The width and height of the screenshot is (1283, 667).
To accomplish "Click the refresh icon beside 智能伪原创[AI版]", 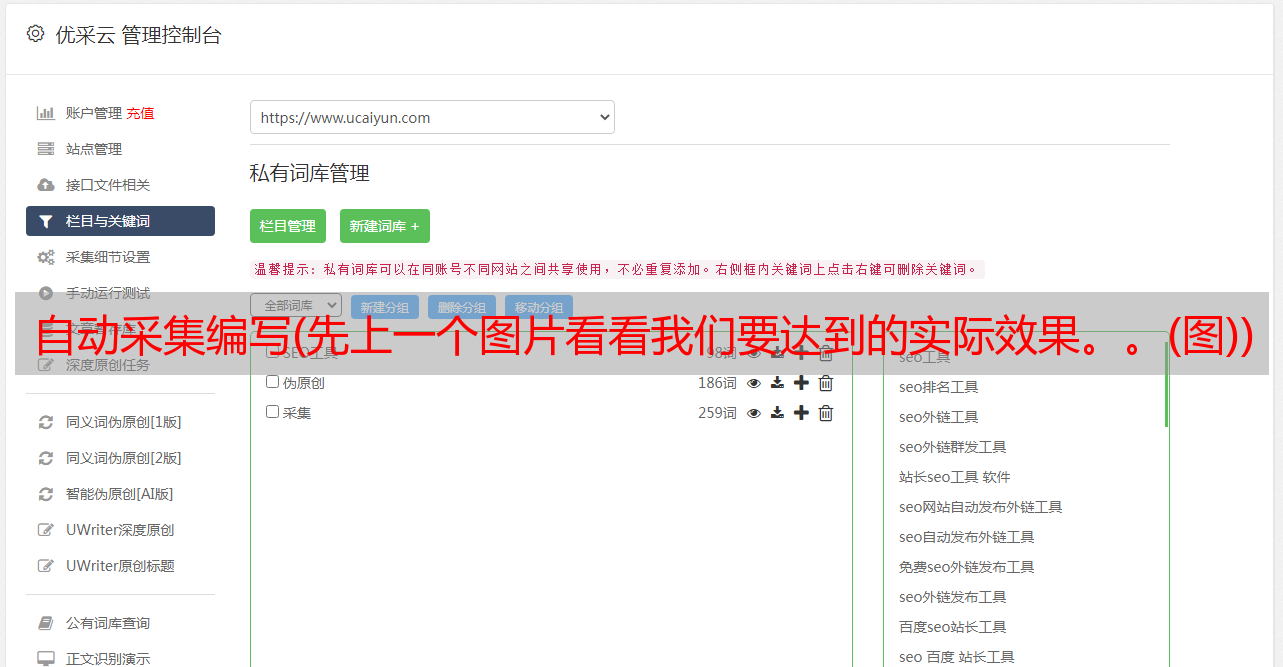I will [46, 494].
